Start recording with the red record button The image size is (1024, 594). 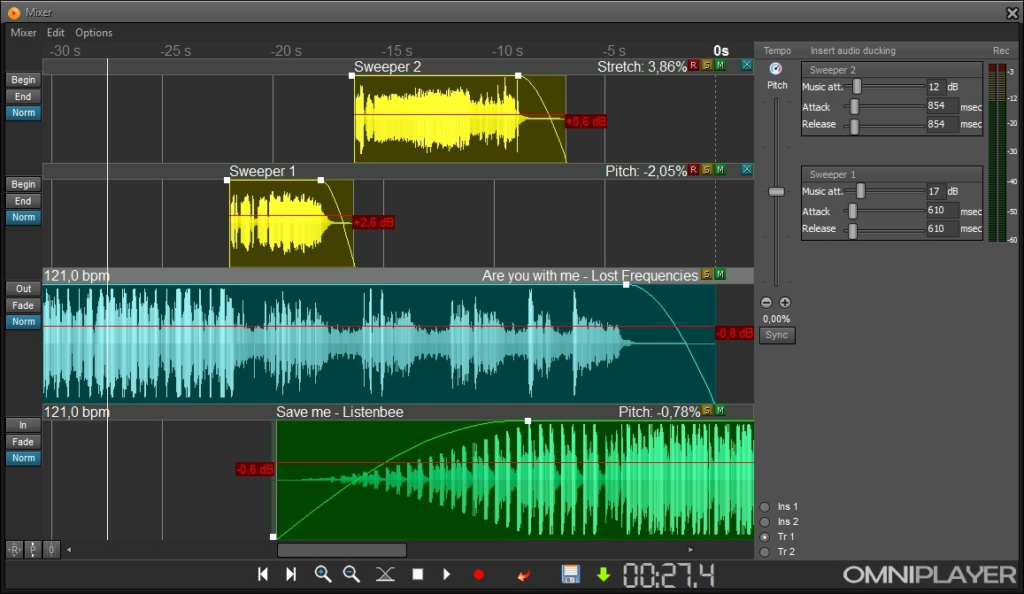click(x=479, y=574)
